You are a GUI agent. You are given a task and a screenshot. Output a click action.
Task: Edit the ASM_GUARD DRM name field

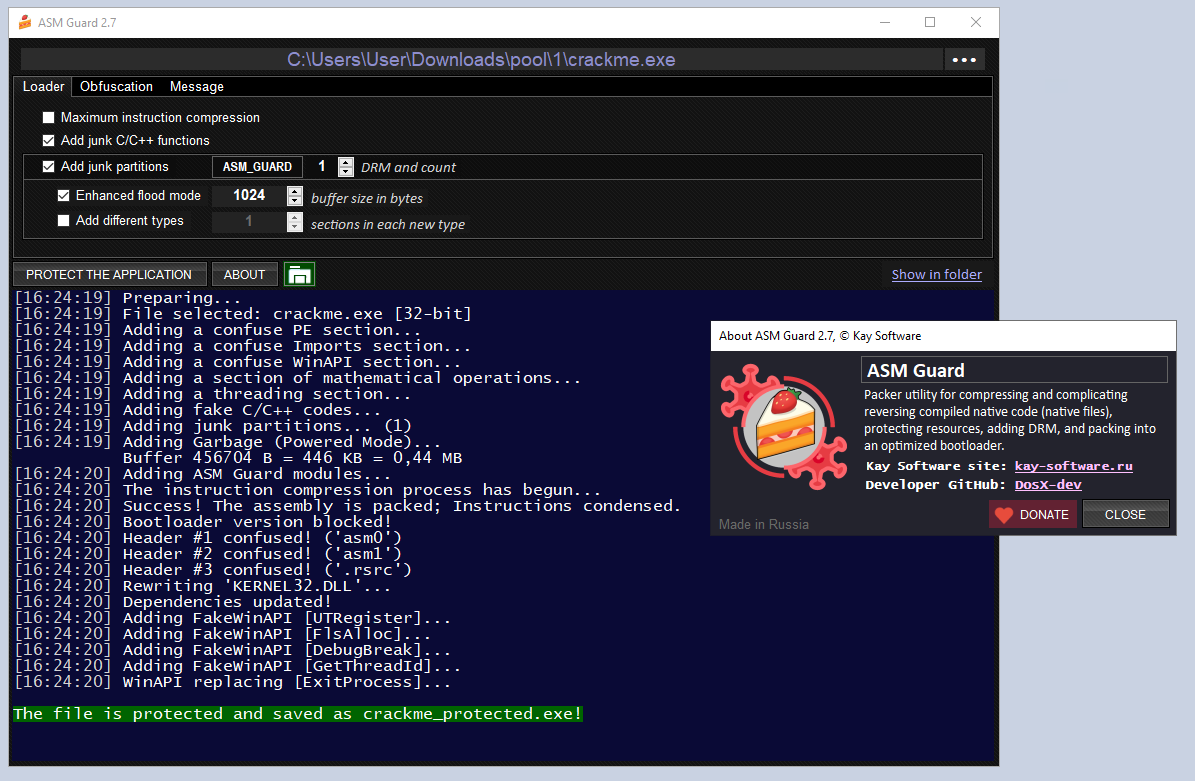(x=257, y=167)
